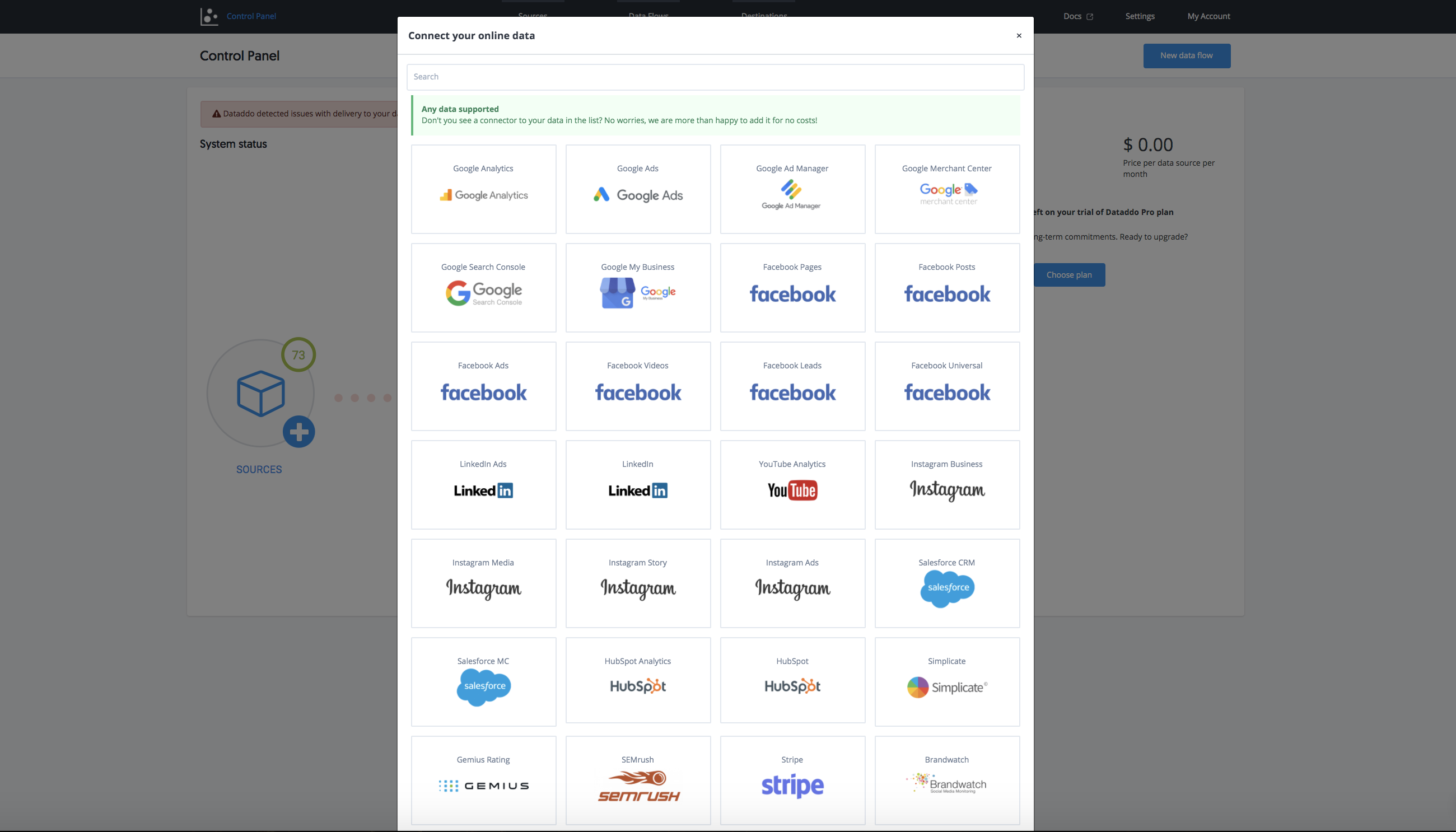Choose the Facebook Ads connector logo
This screenshot has width=1456, height=832.
483,392
